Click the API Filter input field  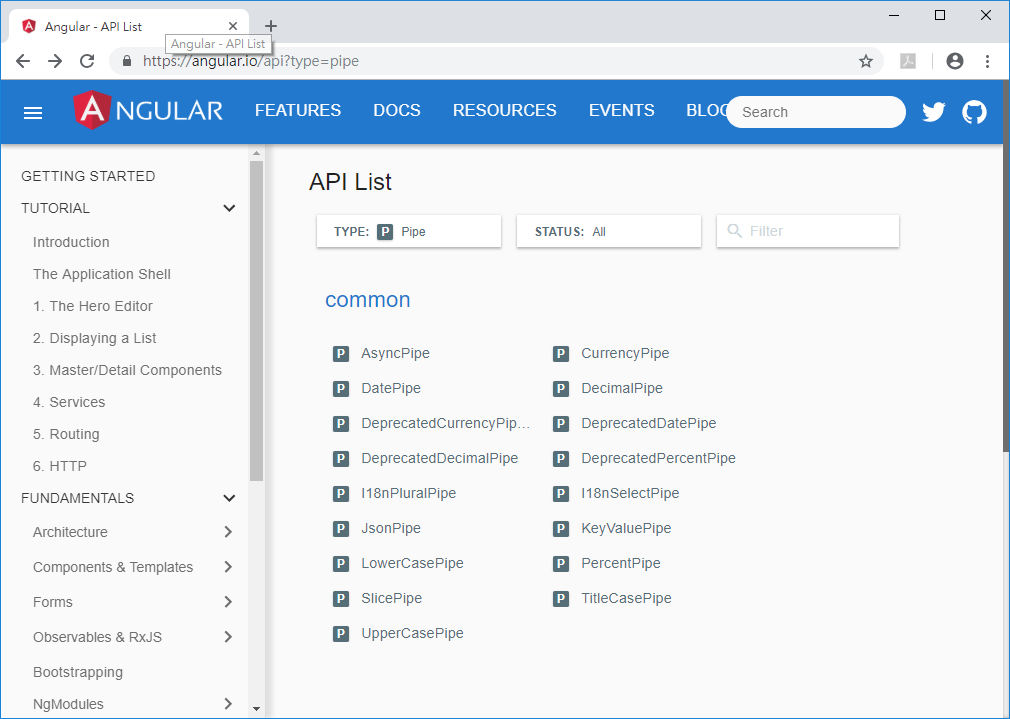click(x=808, y=231)
